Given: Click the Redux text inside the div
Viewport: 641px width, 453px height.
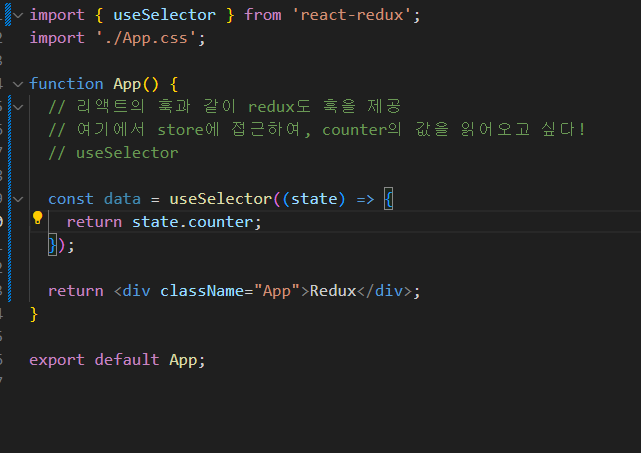Looking at the screenshot, I should point(333,291).
